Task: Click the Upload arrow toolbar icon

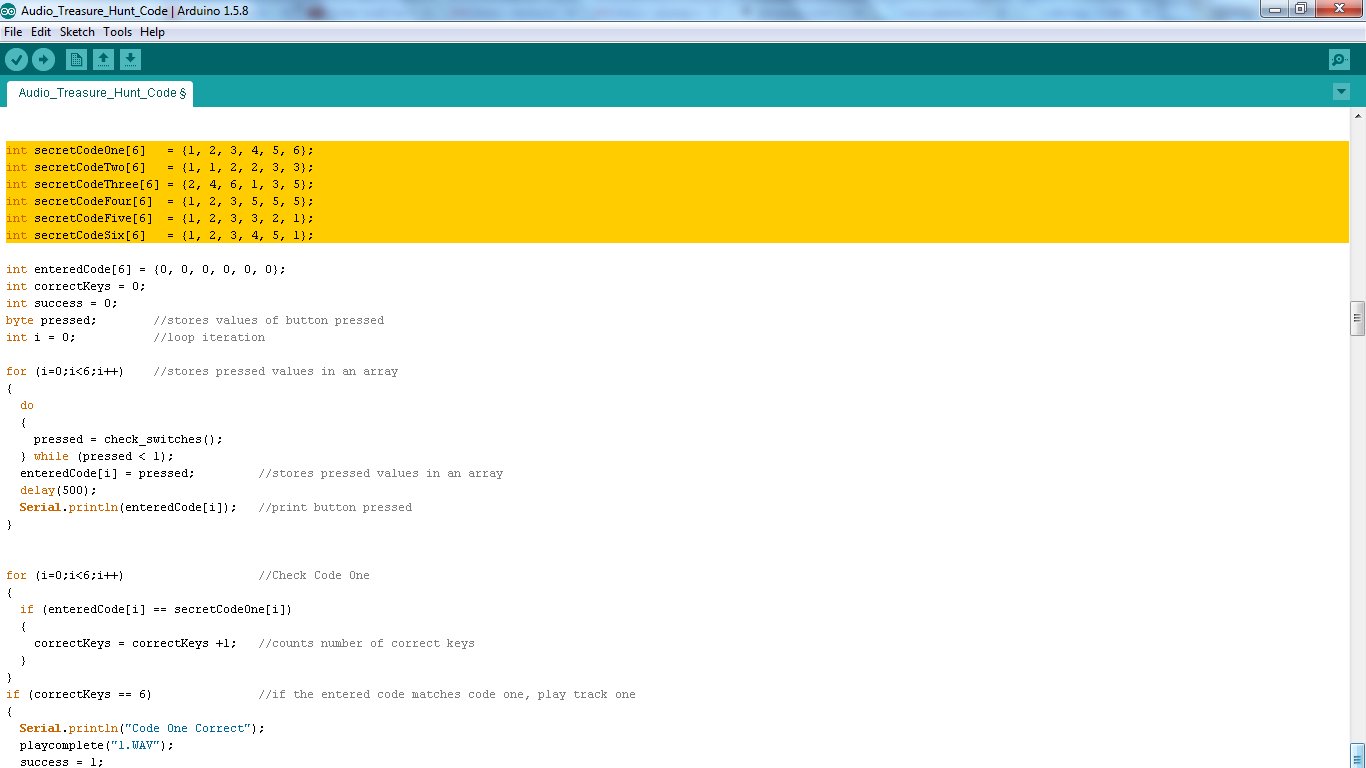Action: 43,60
